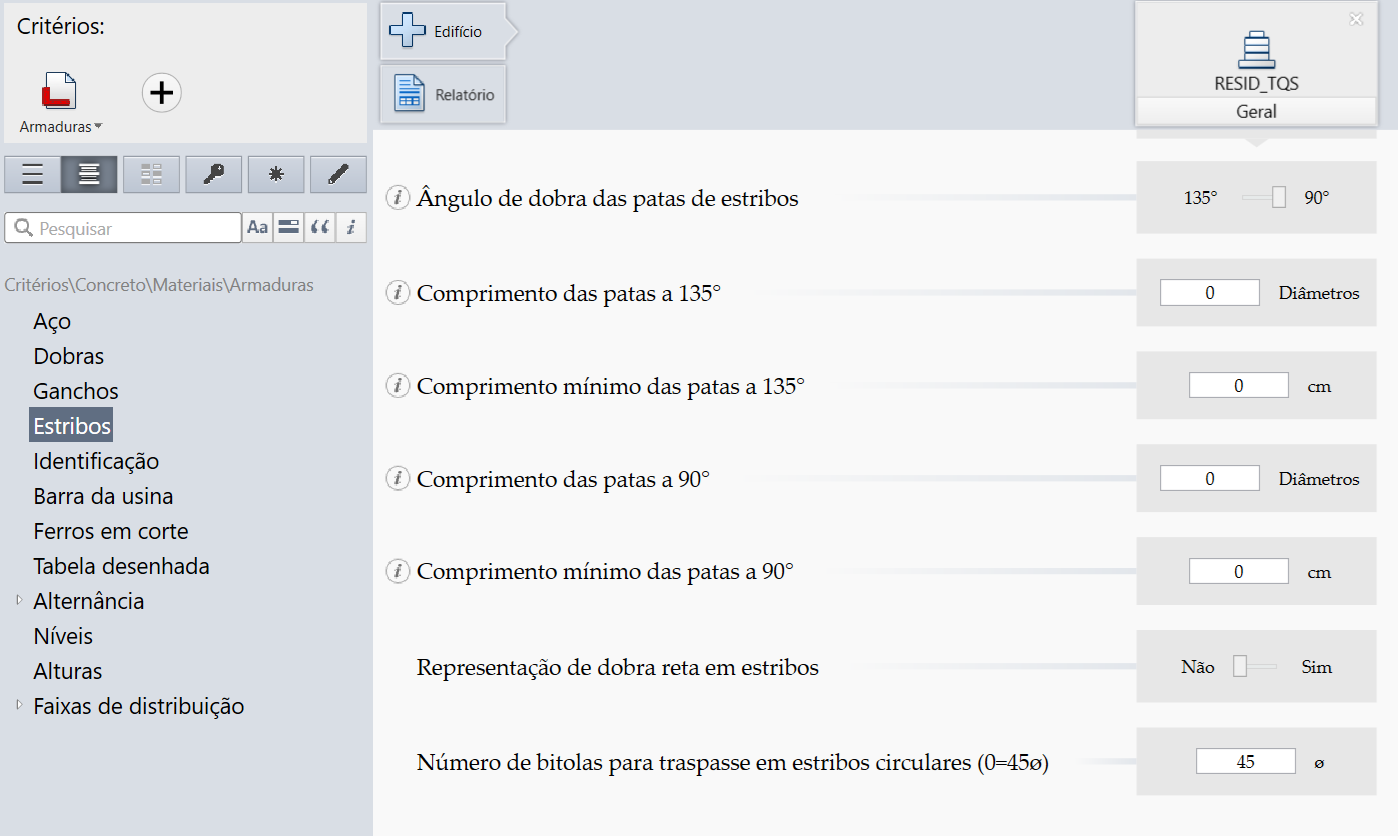Screen dimensions: 1398x836
Task: Select the centered lines view icon
Action: pyautogui.click(x=89, y=174)
